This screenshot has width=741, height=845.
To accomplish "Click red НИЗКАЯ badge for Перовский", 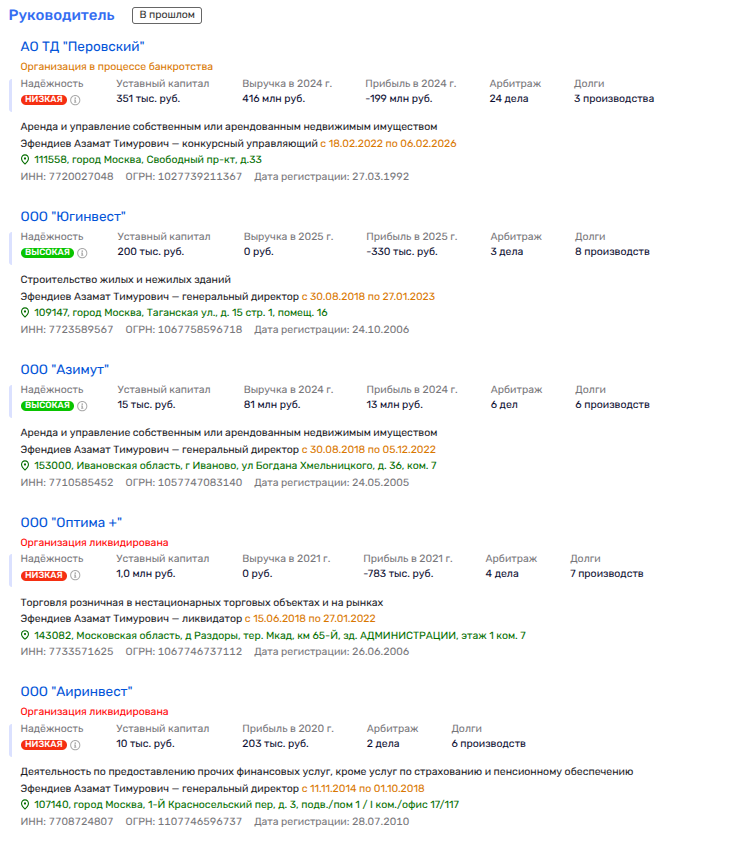I will pos(43,100).
